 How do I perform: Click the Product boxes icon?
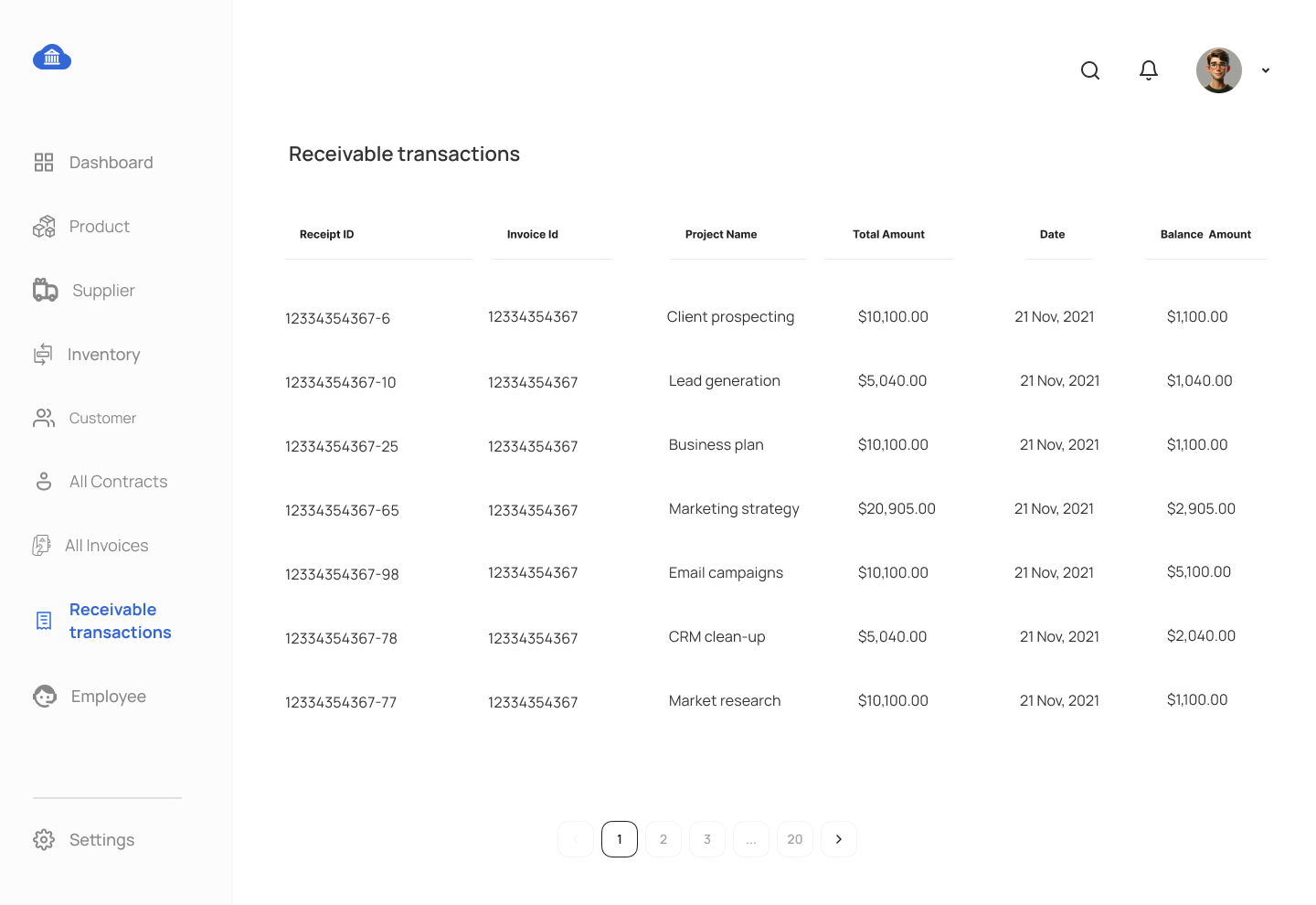tap(44, 227)
